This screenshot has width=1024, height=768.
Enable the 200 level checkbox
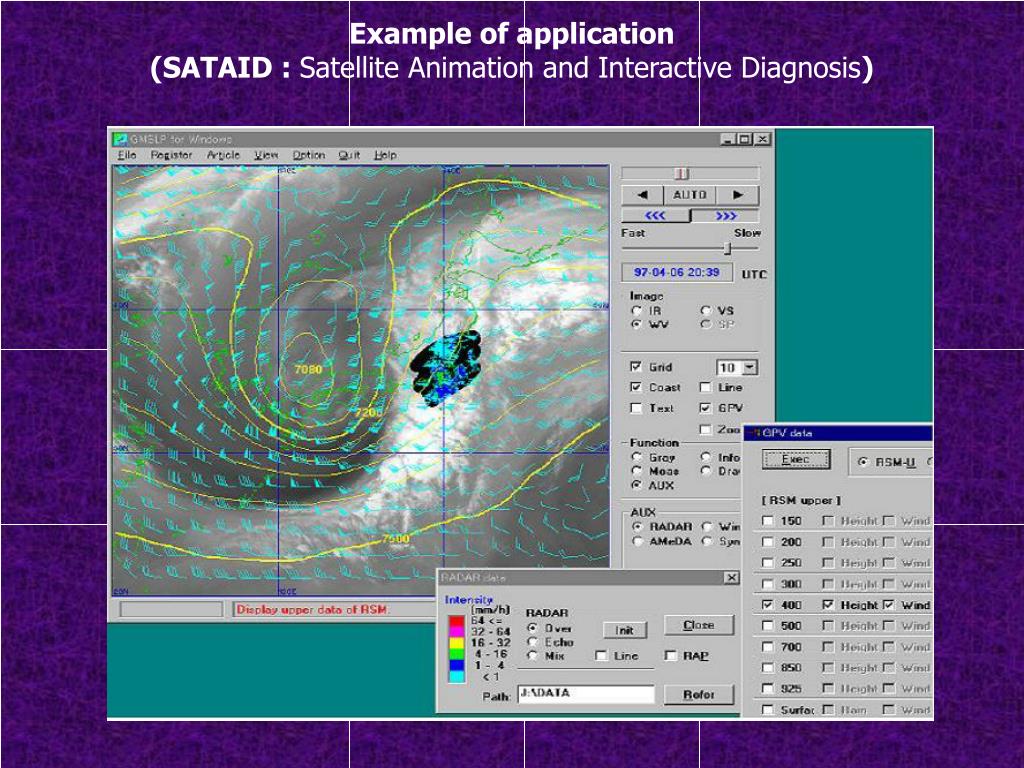768,542
